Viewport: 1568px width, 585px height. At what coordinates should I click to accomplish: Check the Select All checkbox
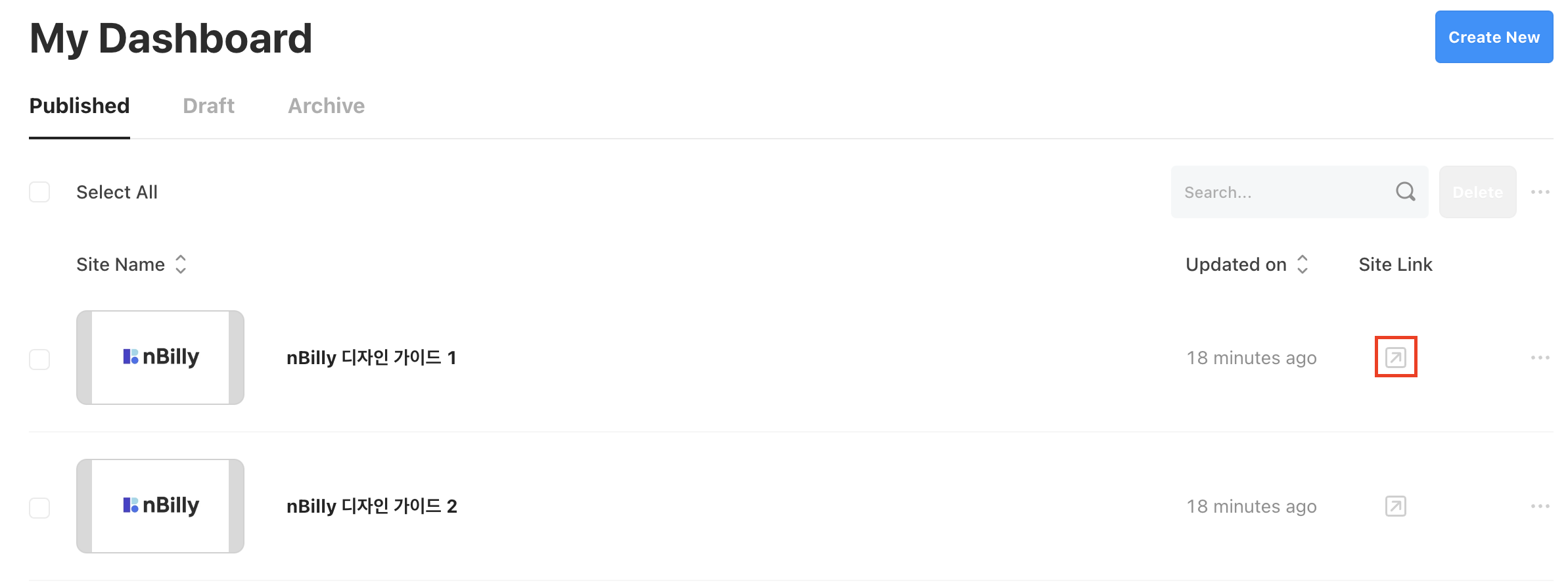click(39, 192)
